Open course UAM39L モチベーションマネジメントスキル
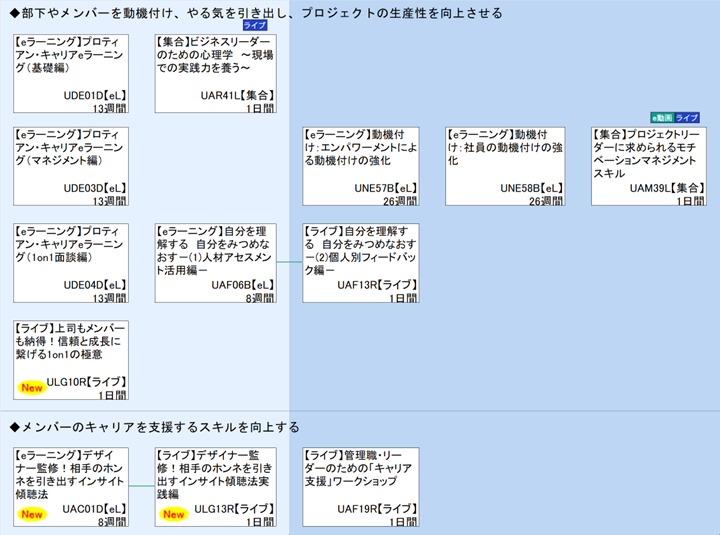This screenshot has width=720, height=535. pyautogui.click(x=648, y=166)
